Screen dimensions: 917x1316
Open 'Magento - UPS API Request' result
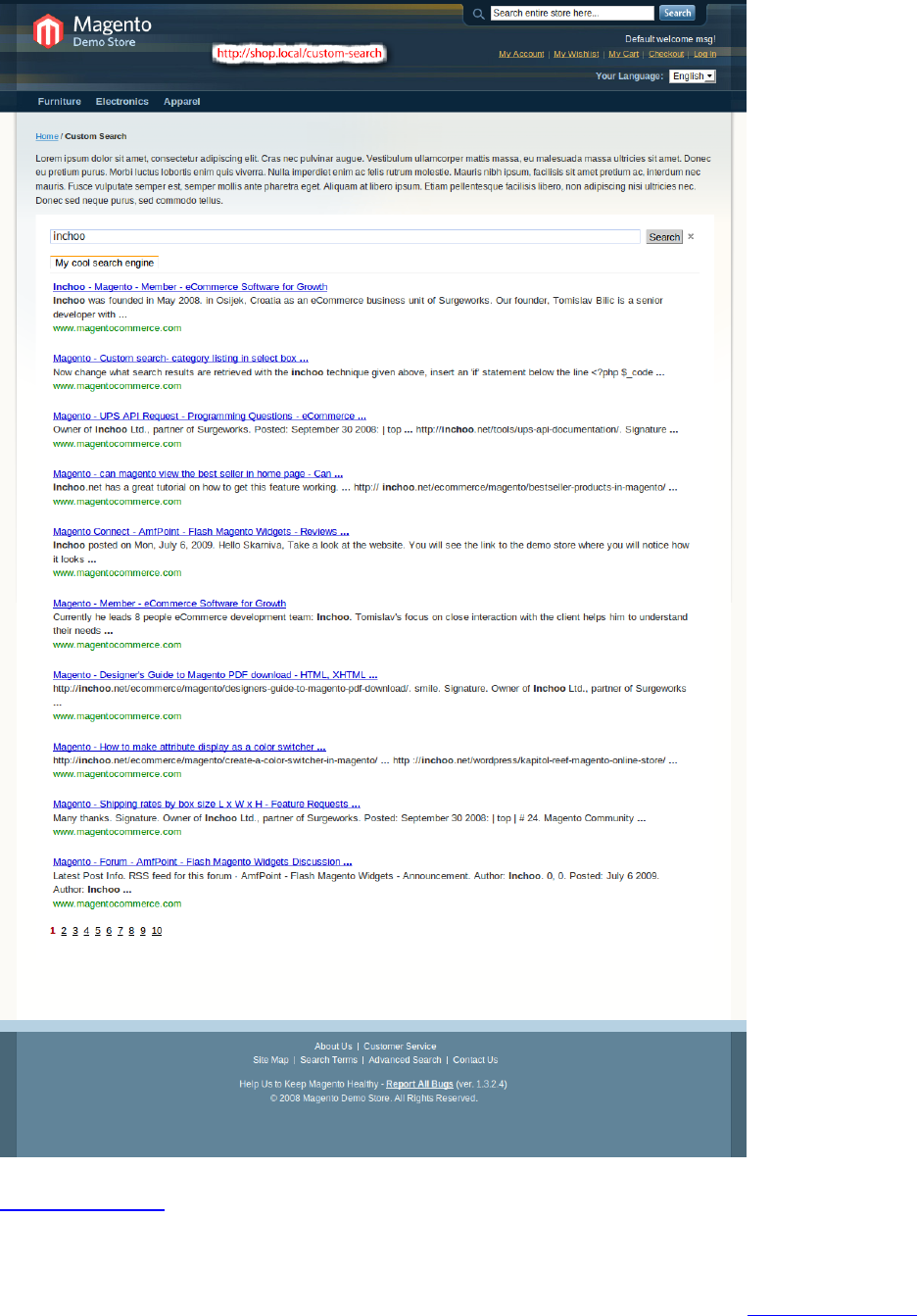(210, 416)
